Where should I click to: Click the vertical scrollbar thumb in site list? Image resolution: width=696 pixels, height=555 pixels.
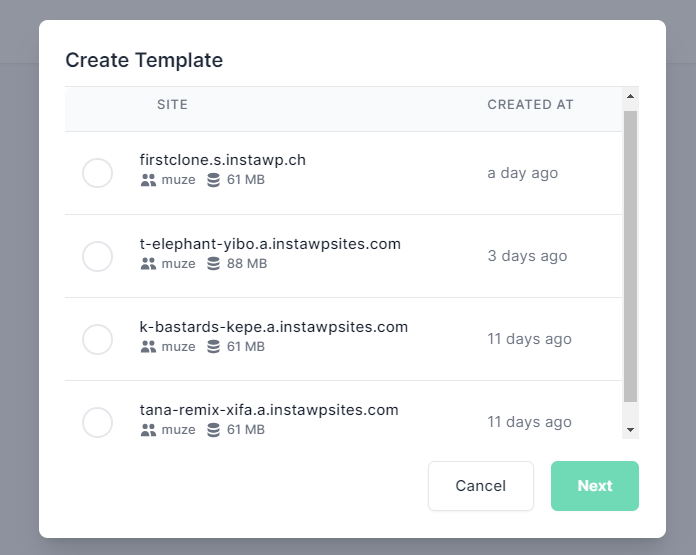click(630, 256)
